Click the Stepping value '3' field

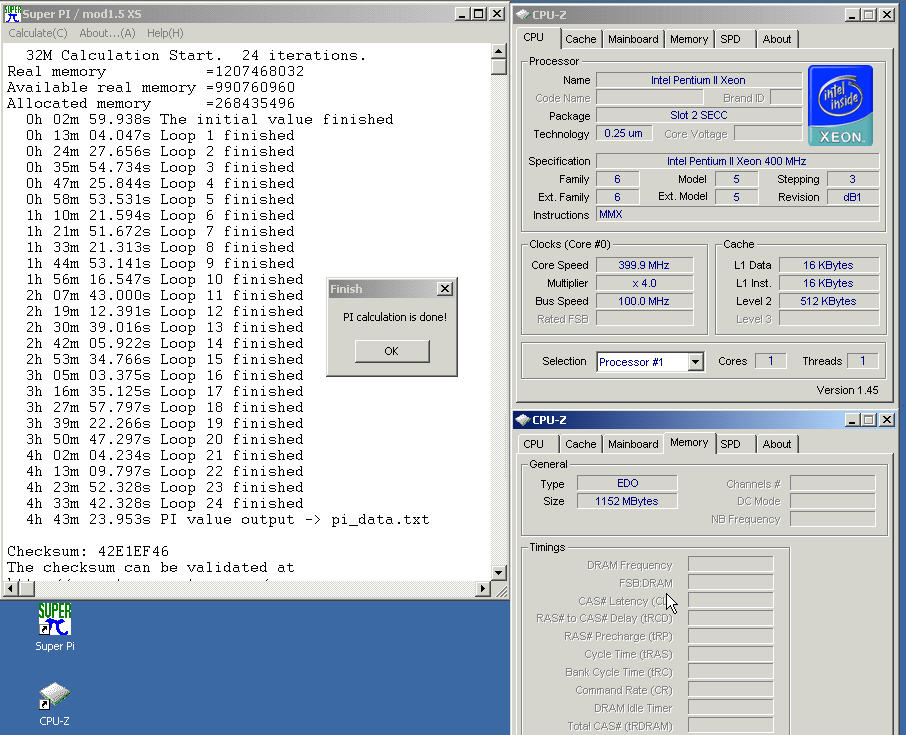click(x=852, y=179)
